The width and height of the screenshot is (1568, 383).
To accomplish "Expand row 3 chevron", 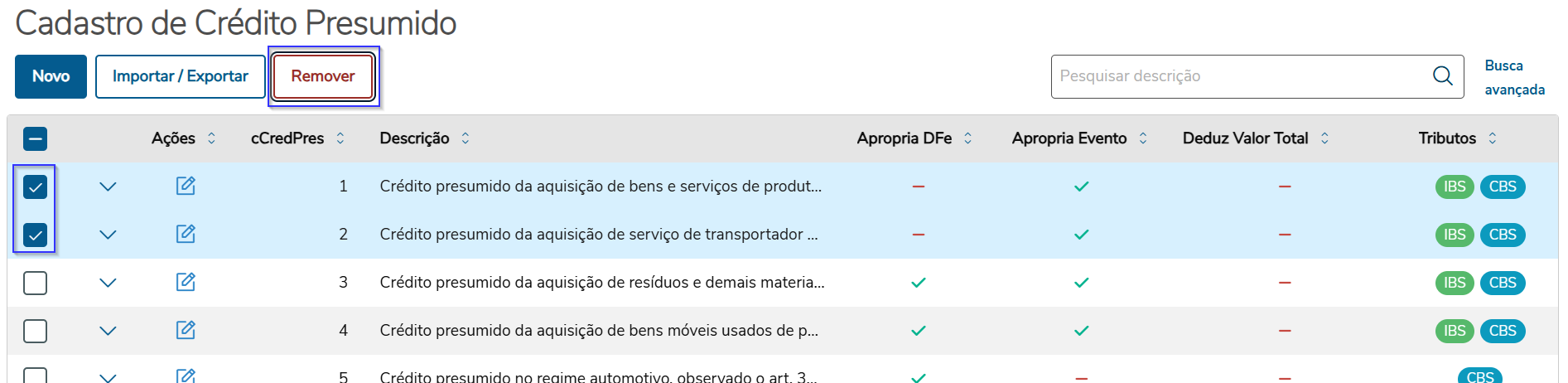I will tap(108, 283).
